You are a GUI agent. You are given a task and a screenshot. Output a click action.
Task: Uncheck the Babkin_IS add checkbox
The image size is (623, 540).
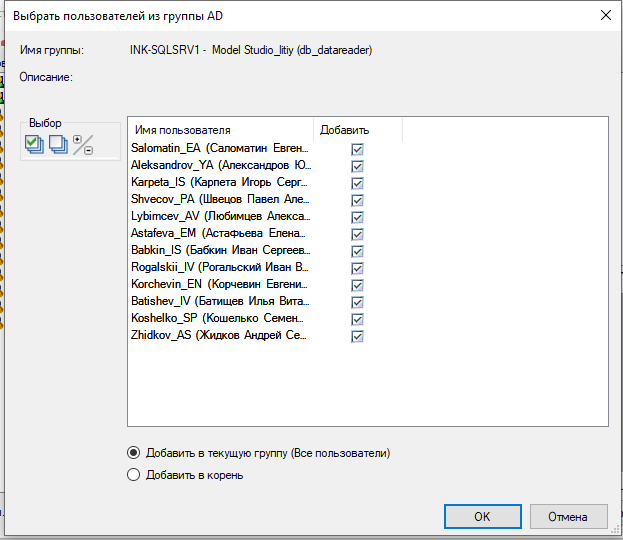(x=357, y=252)
